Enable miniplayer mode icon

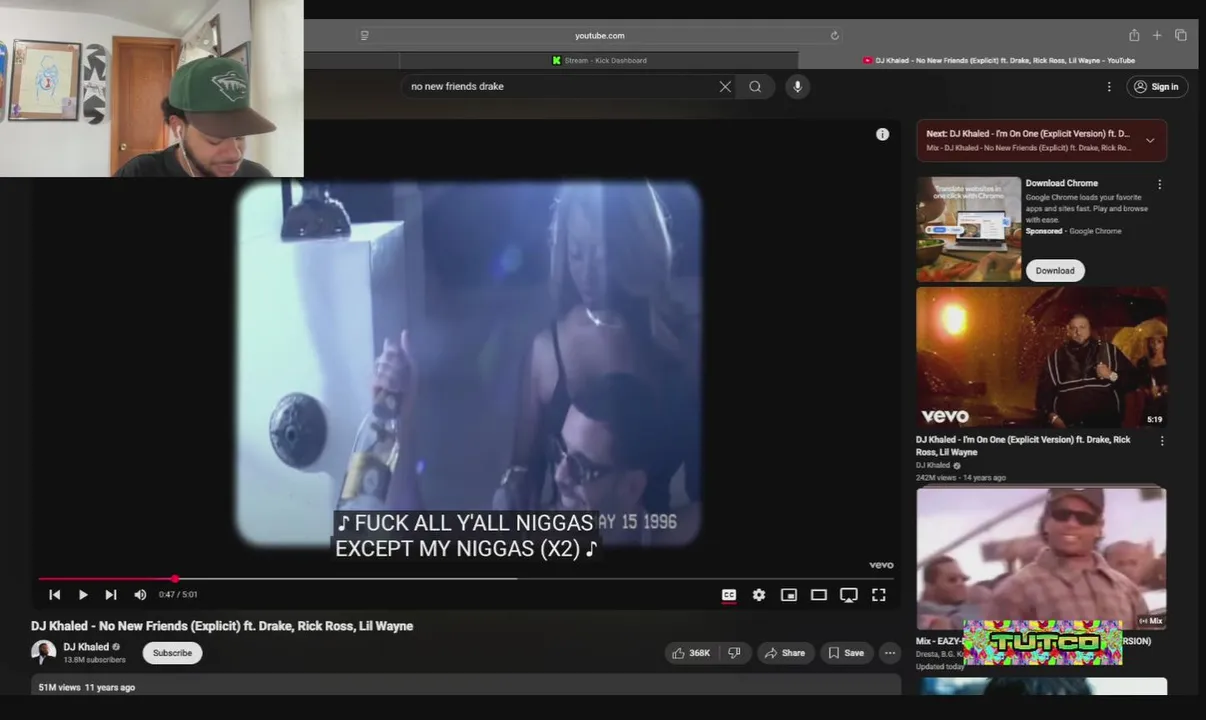point(789,595)
